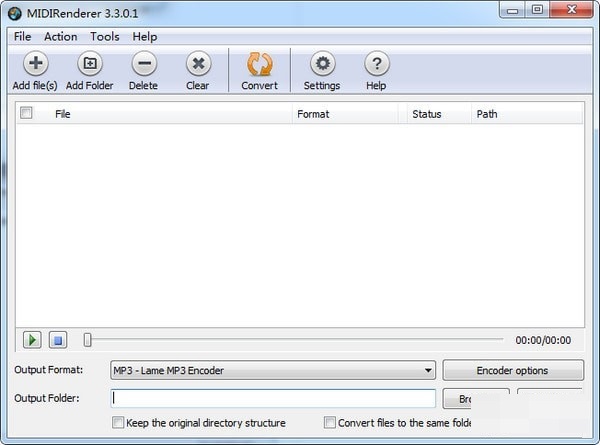
Task: Check Convert files to the same folder
Action: point(330,423)
